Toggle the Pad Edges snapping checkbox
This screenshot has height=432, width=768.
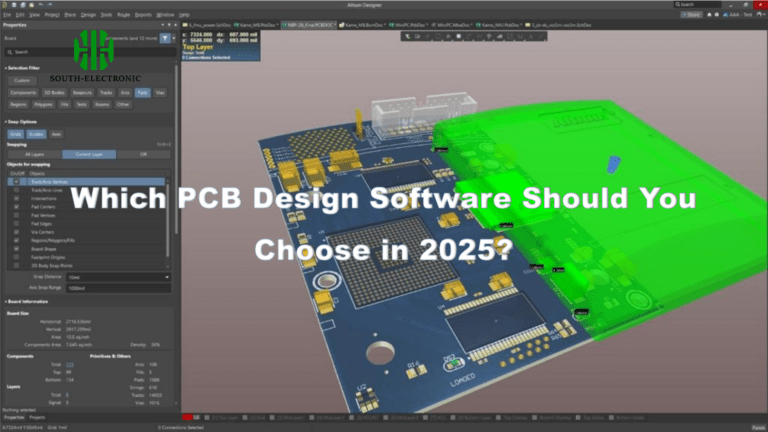click(16, 223)
